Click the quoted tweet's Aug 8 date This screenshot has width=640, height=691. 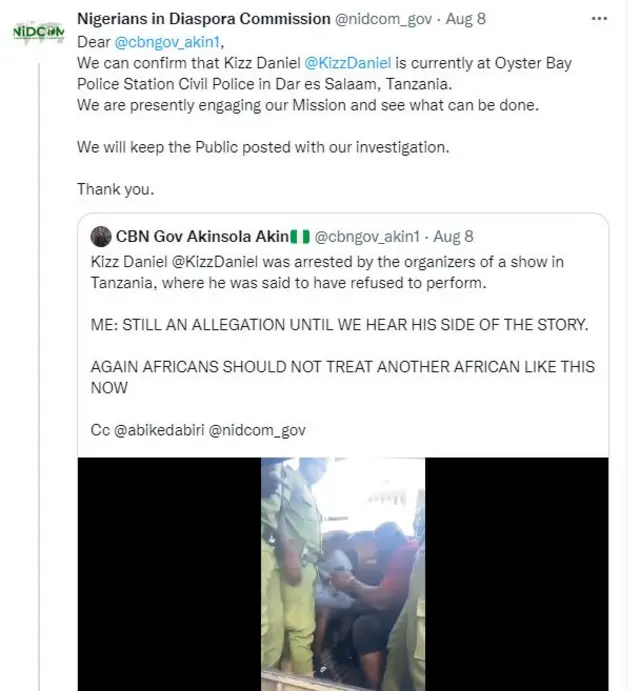pyautogui.click(x=454, y=237)
